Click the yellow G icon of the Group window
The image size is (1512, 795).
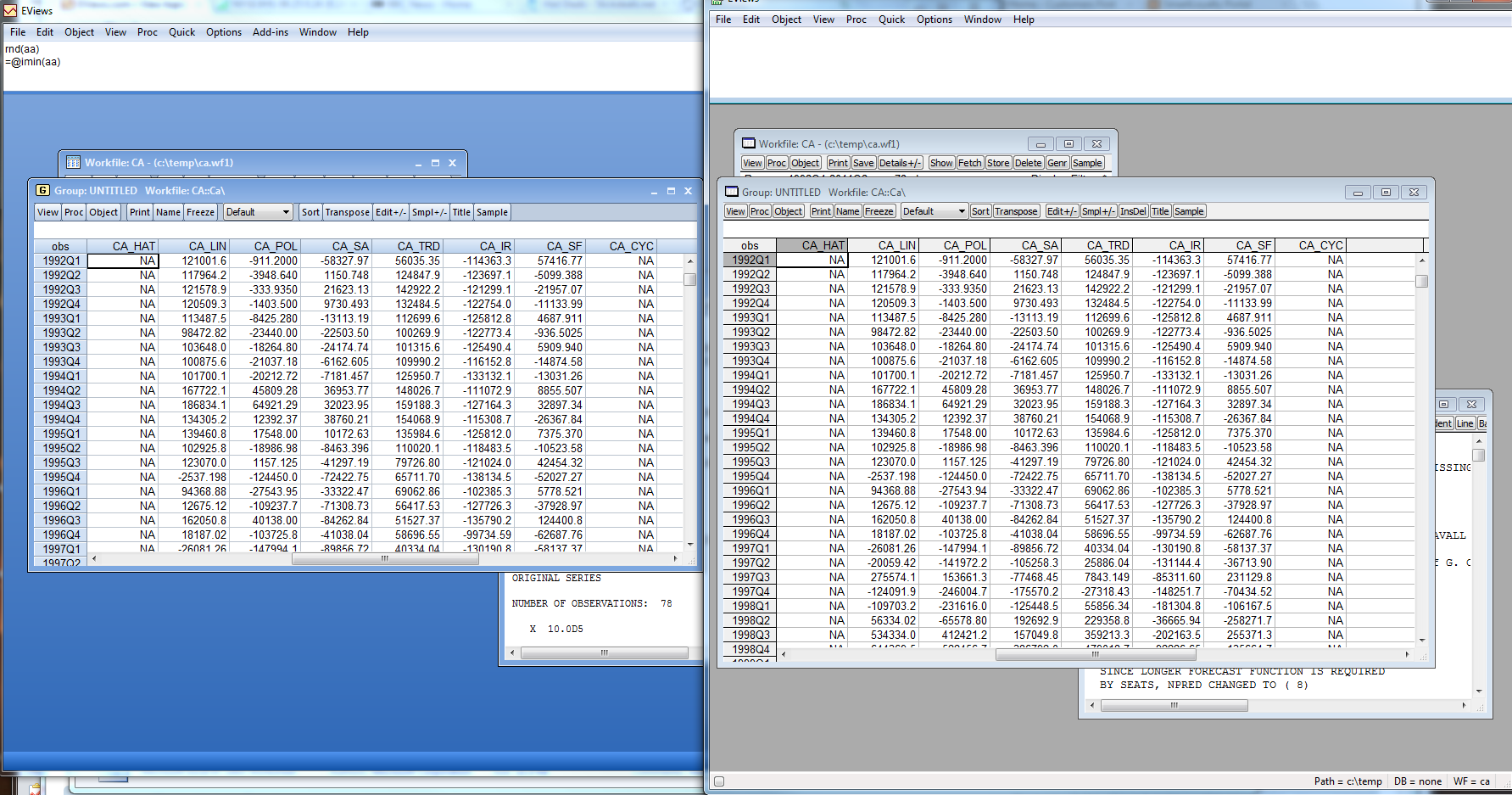pos(42,191)
